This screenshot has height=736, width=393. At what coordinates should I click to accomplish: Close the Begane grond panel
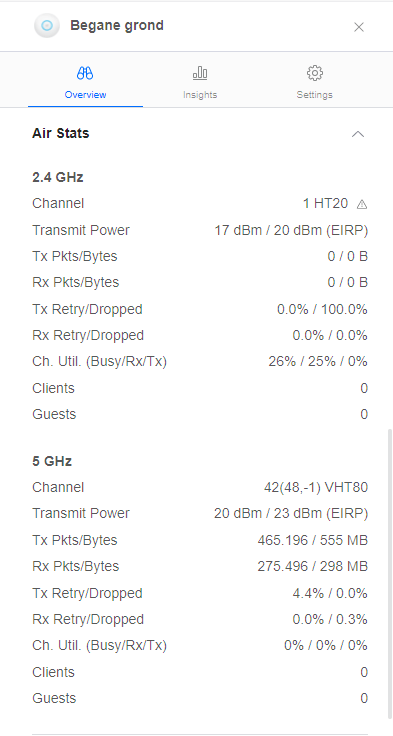coord(359,27)
